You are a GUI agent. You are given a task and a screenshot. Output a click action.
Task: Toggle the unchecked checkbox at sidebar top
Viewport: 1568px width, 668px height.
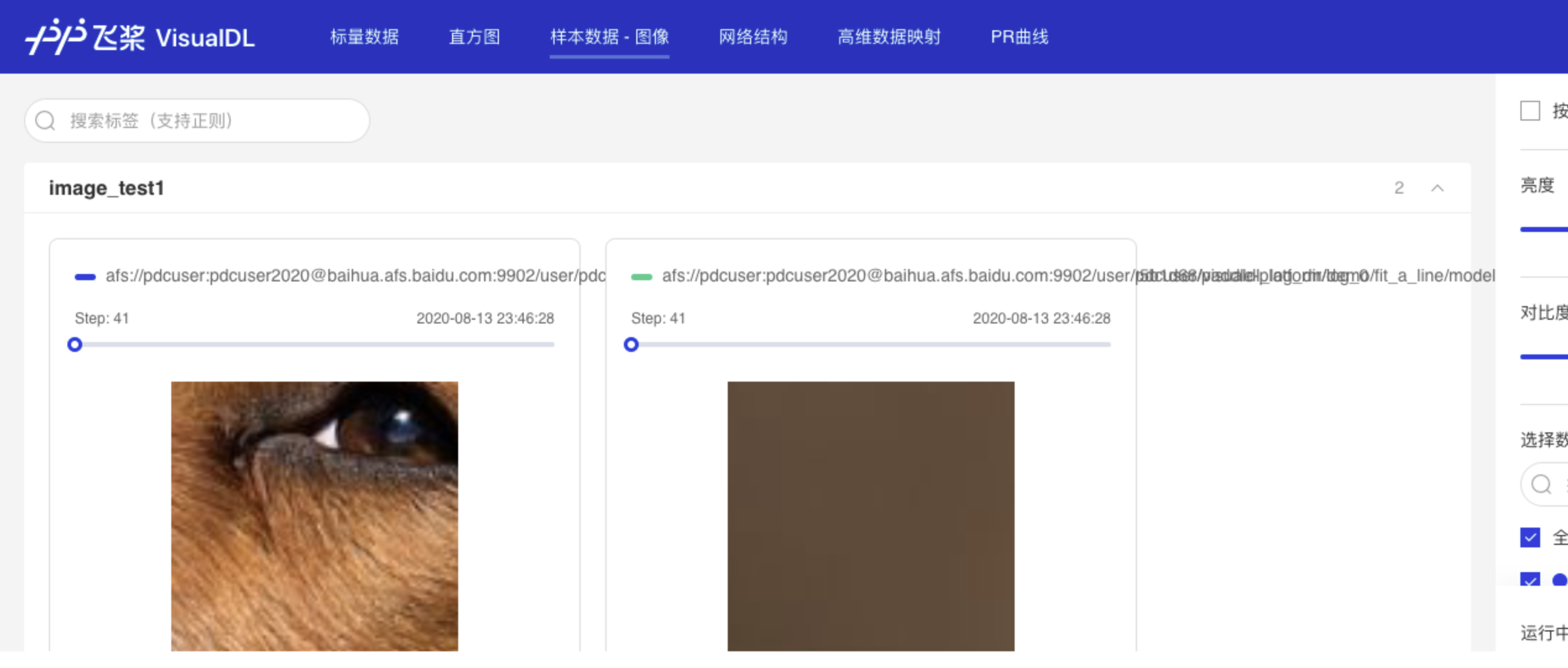pyautogui.click(x=1530, y=111)
